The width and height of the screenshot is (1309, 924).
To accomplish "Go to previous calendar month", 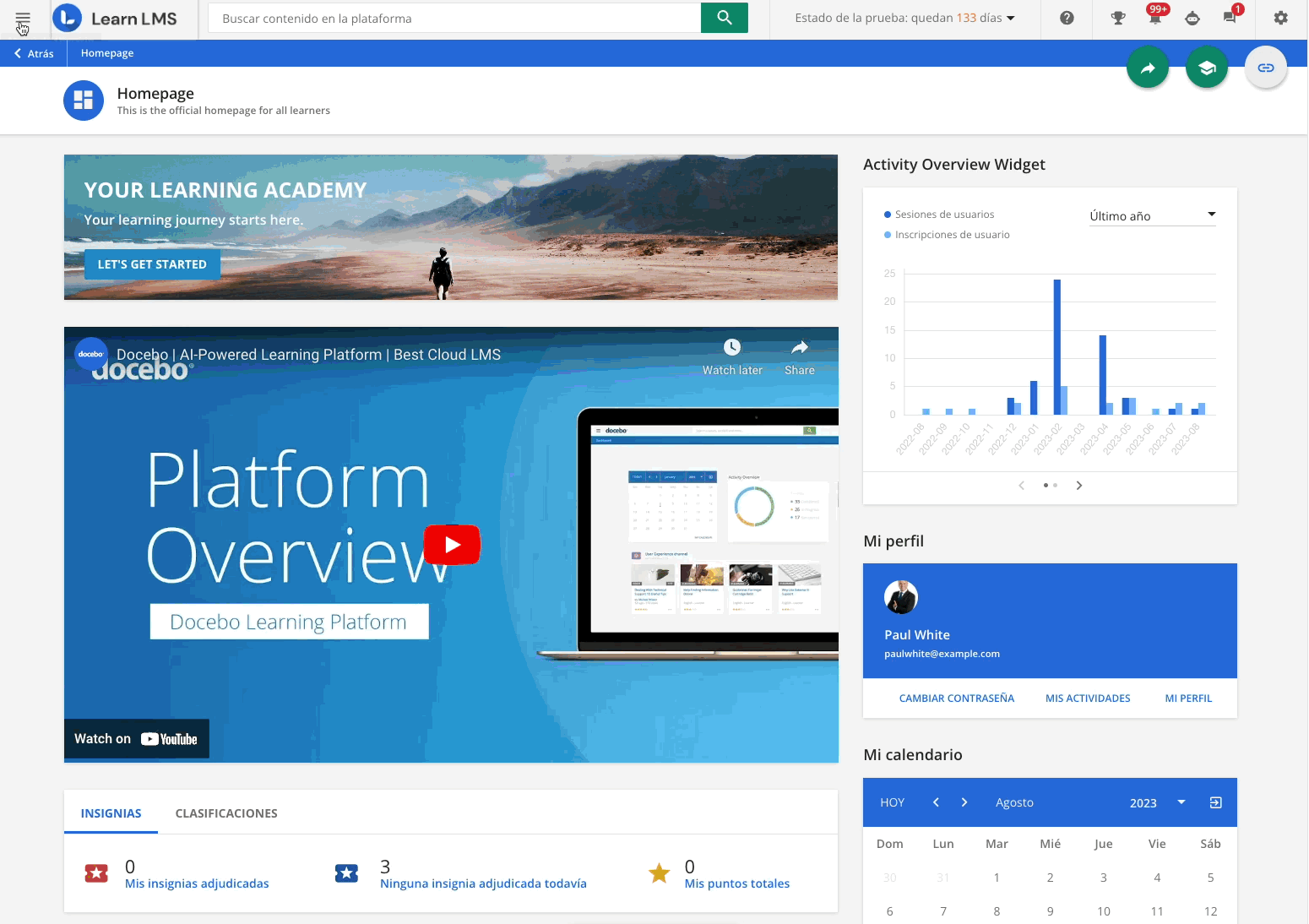I will point(936,802).
